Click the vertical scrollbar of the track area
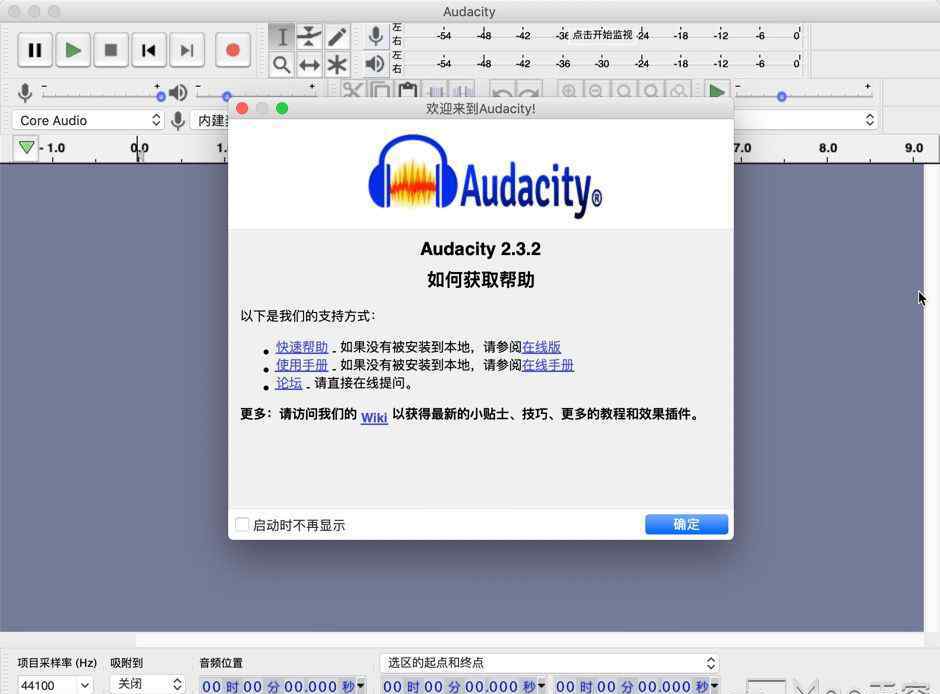The height and width of the screenshot is (694, 940). point(931,397)
